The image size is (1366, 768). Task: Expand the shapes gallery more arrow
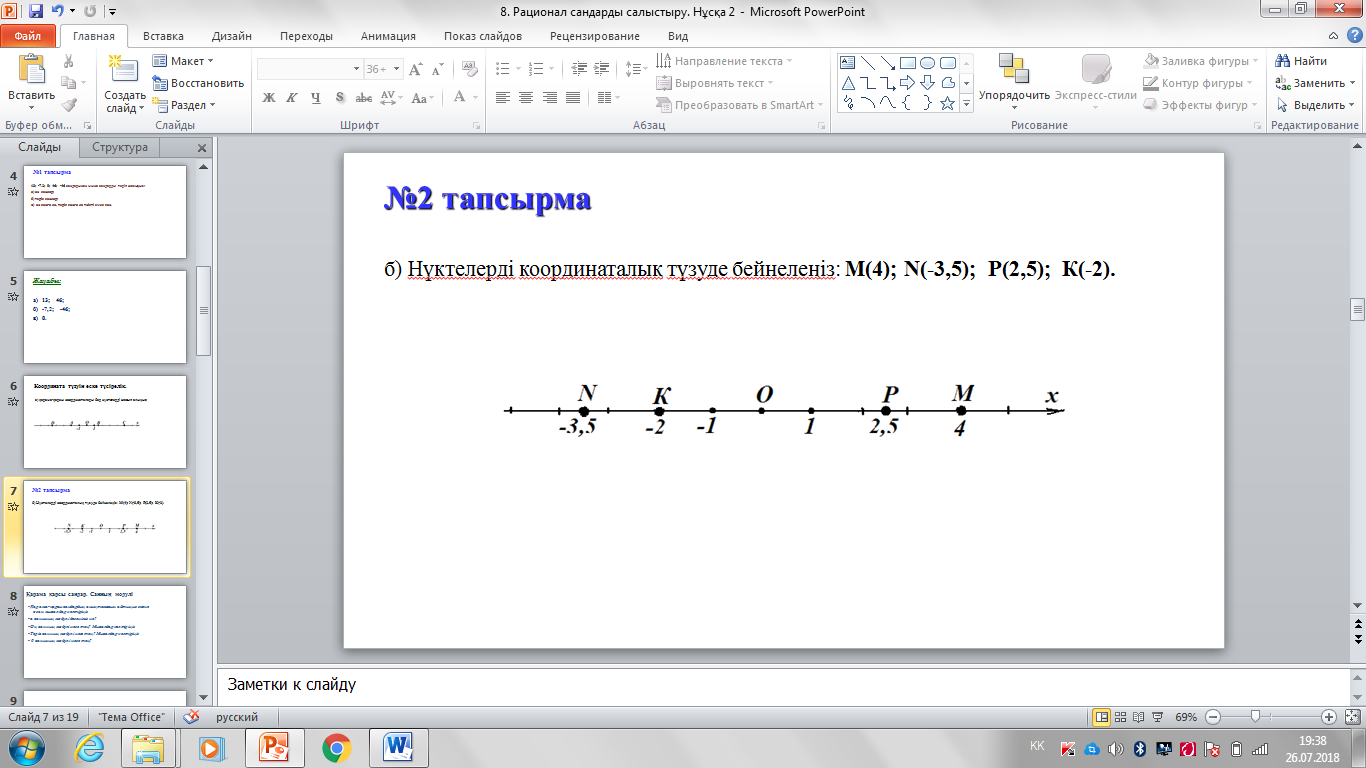point(966,103)
